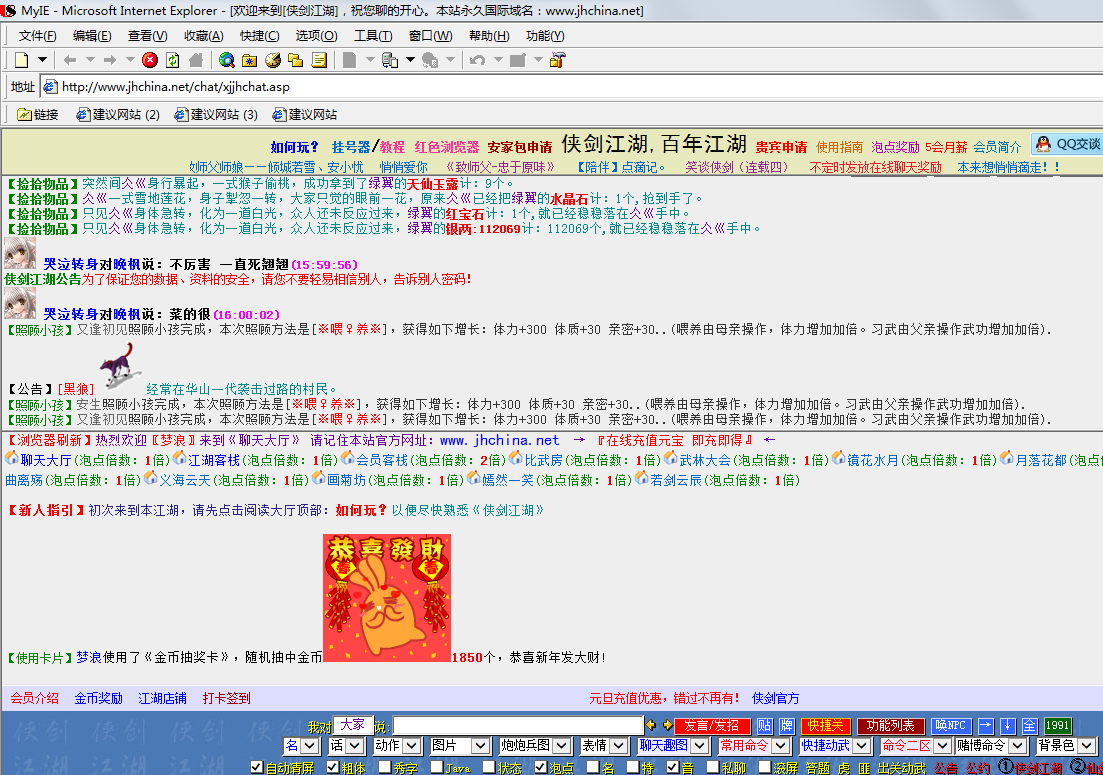Click the computer and clipboard toolbar icon

390,60
